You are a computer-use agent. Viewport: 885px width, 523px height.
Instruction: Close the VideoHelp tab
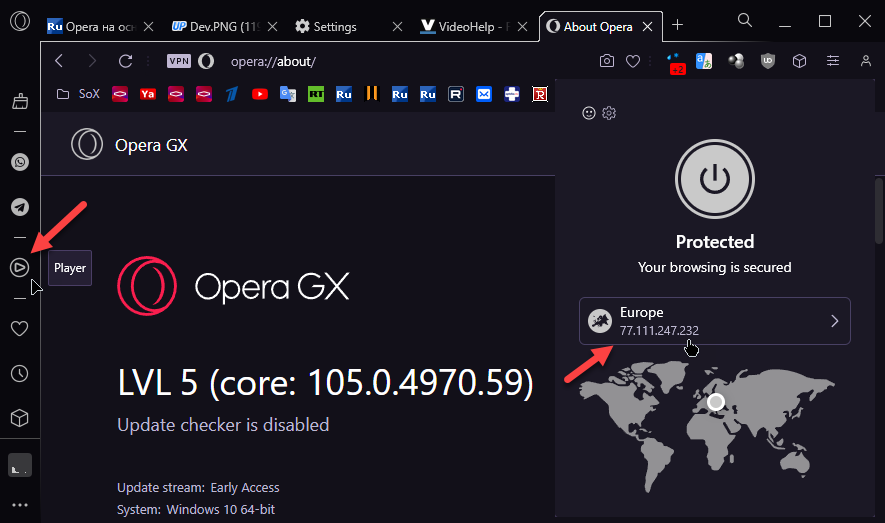523,27
